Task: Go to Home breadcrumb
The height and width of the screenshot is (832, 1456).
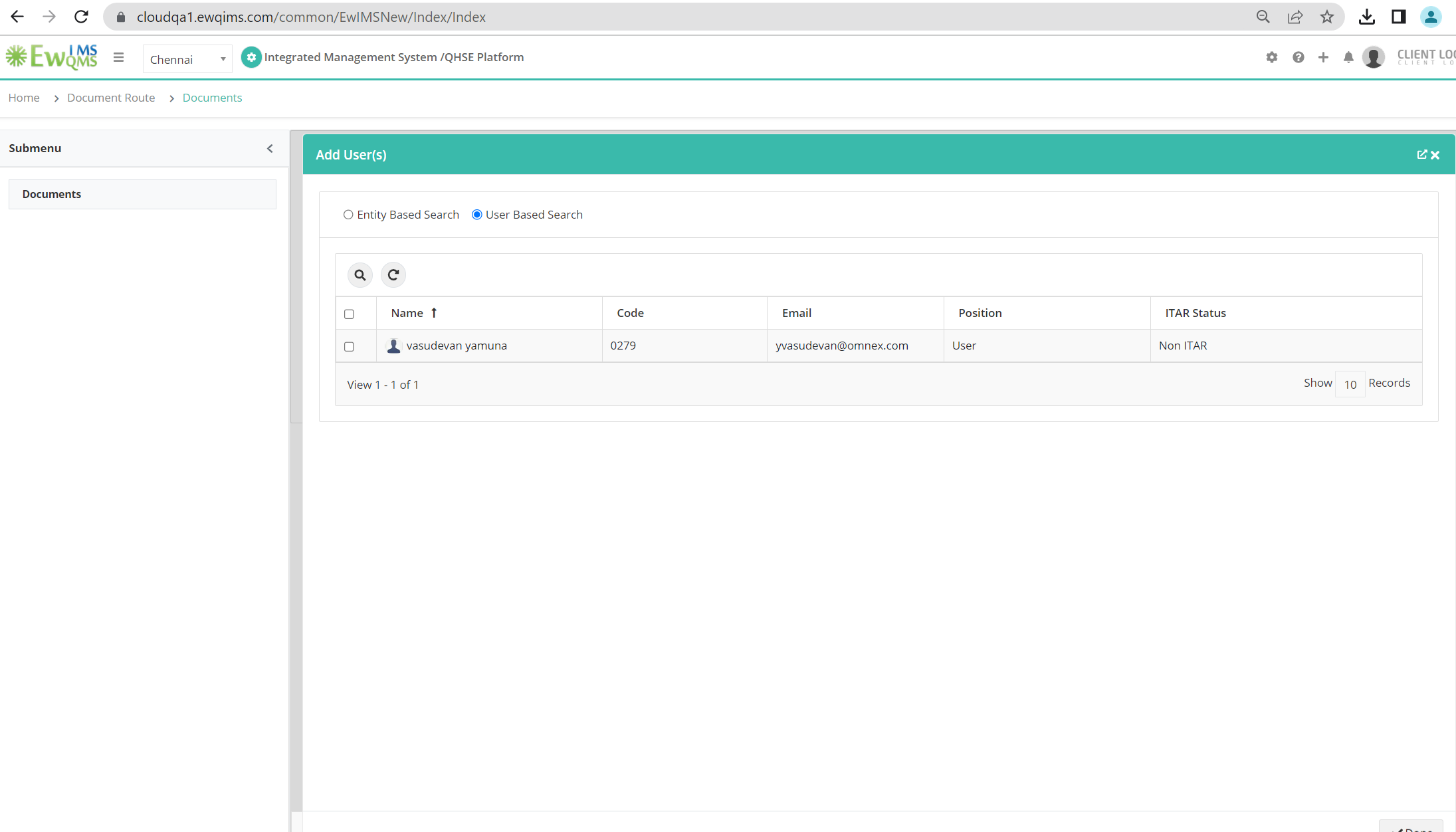Action: [x=24, y=98]
